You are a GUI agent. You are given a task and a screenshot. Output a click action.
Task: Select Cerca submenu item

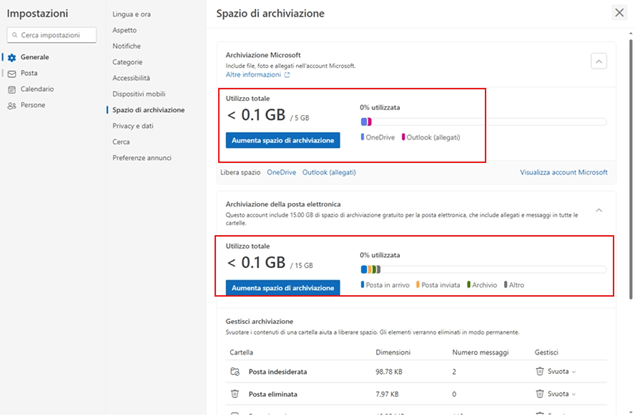[x=121, y=142]
